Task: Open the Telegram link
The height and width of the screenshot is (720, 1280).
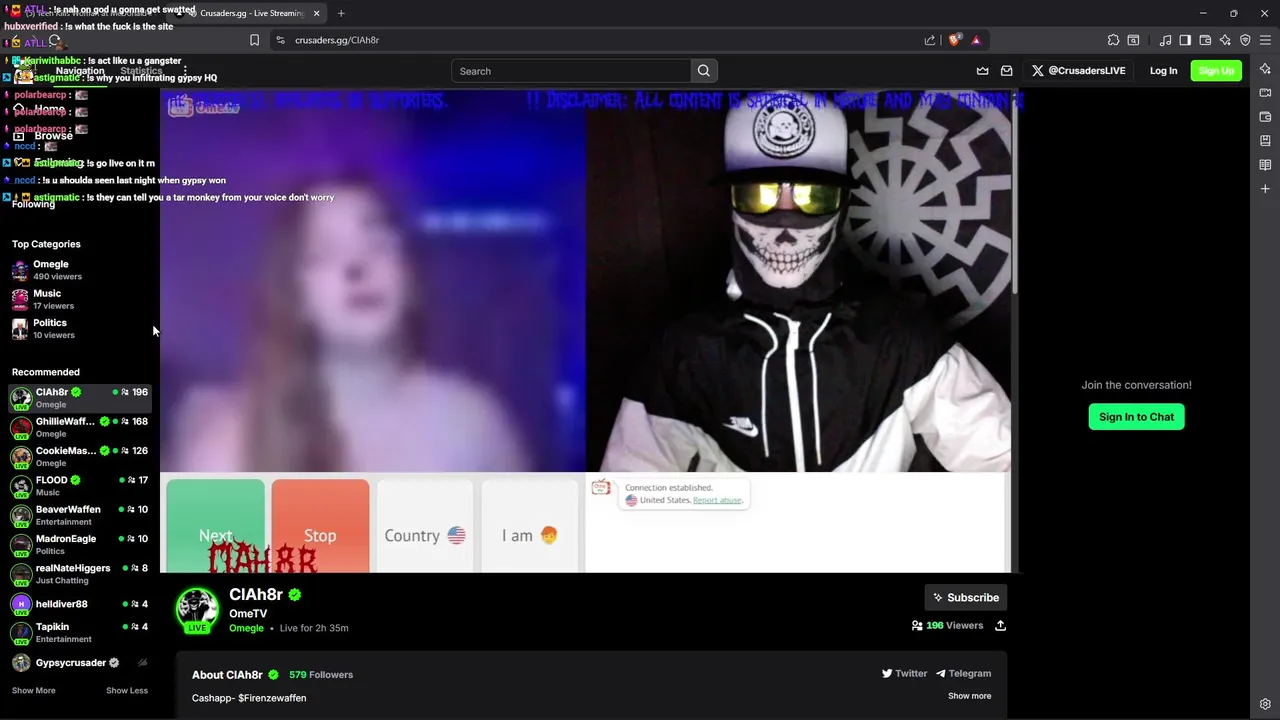Action: point(963,674)
